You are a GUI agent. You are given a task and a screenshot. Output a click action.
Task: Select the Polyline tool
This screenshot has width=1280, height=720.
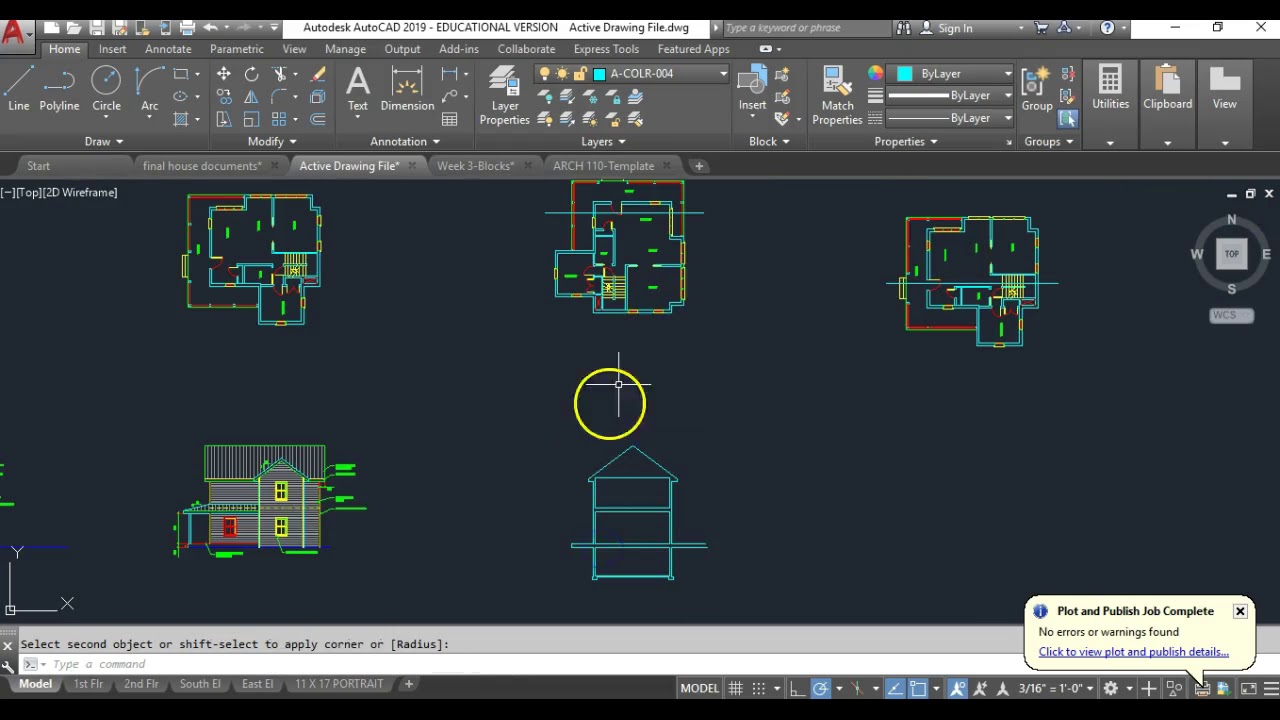[59, 88]
